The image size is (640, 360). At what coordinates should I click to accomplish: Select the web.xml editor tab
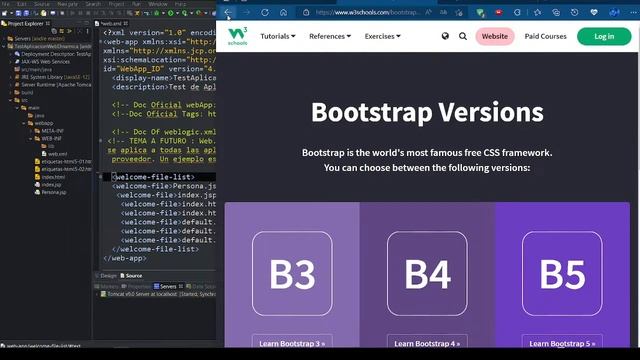click(110, 23)
